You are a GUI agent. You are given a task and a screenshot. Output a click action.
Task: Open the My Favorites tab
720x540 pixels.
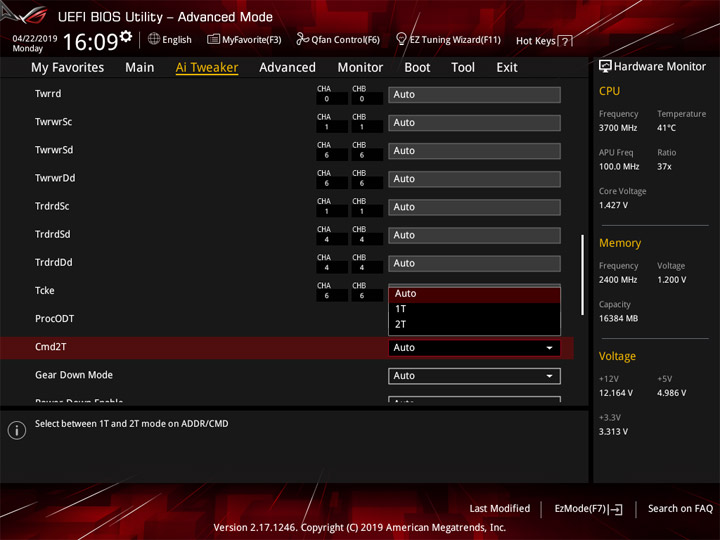click(68, 68)
